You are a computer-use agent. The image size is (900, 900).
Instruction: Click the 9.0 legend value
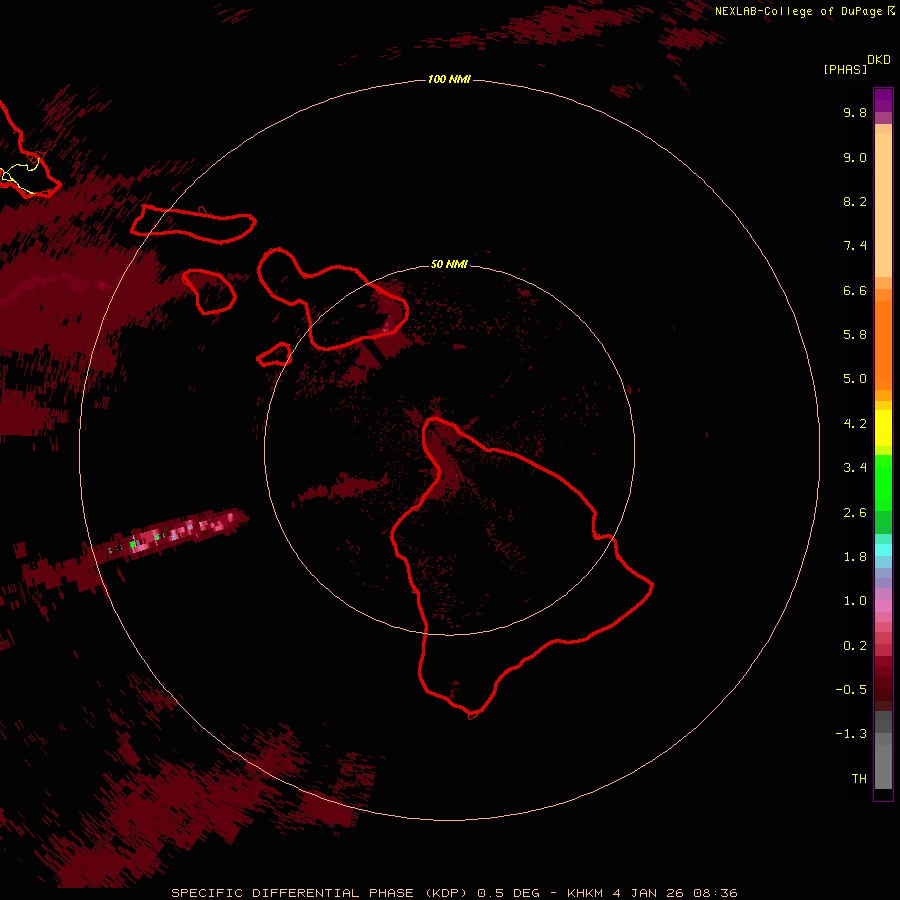click(855, 157)
